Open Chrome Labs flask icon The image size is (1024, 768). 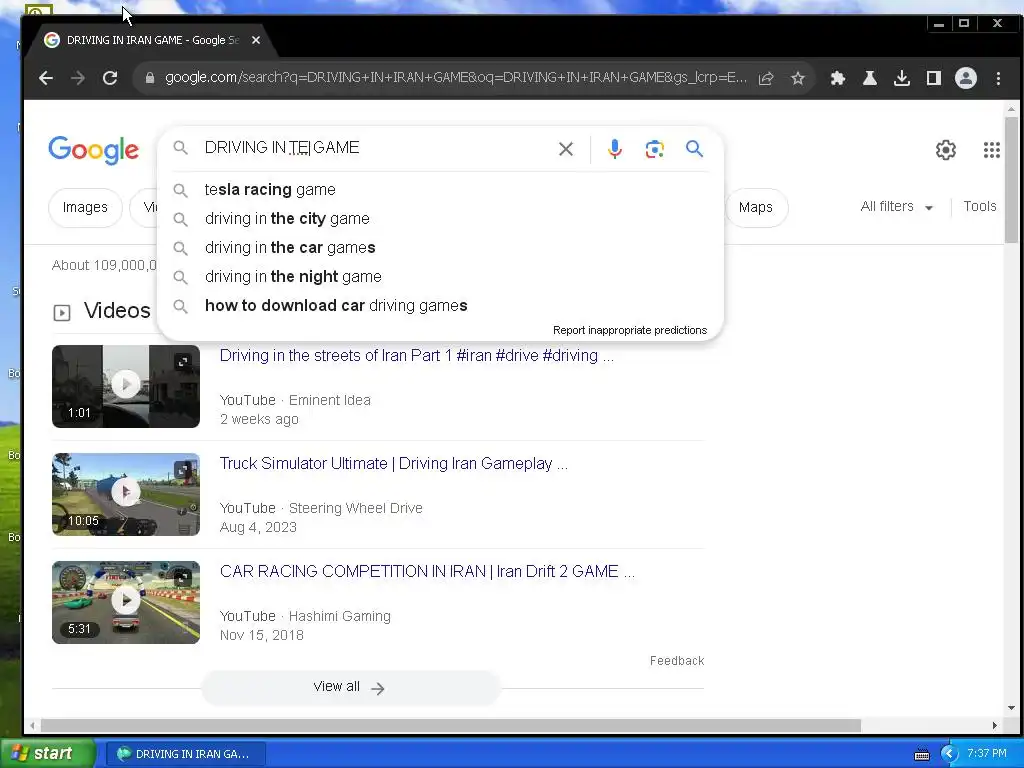tap(869, 78)
